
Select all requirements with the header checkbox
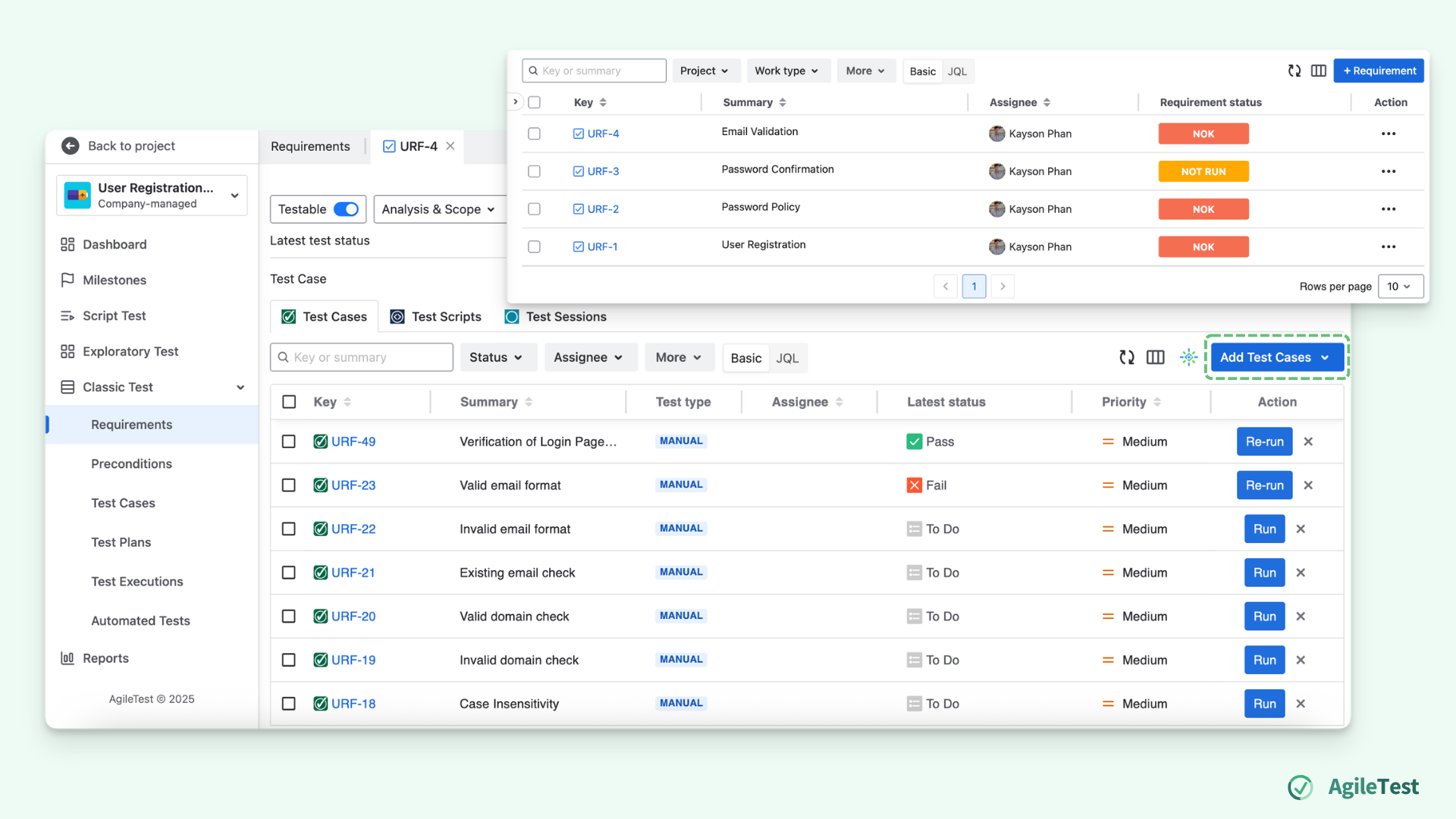point(535,102)
